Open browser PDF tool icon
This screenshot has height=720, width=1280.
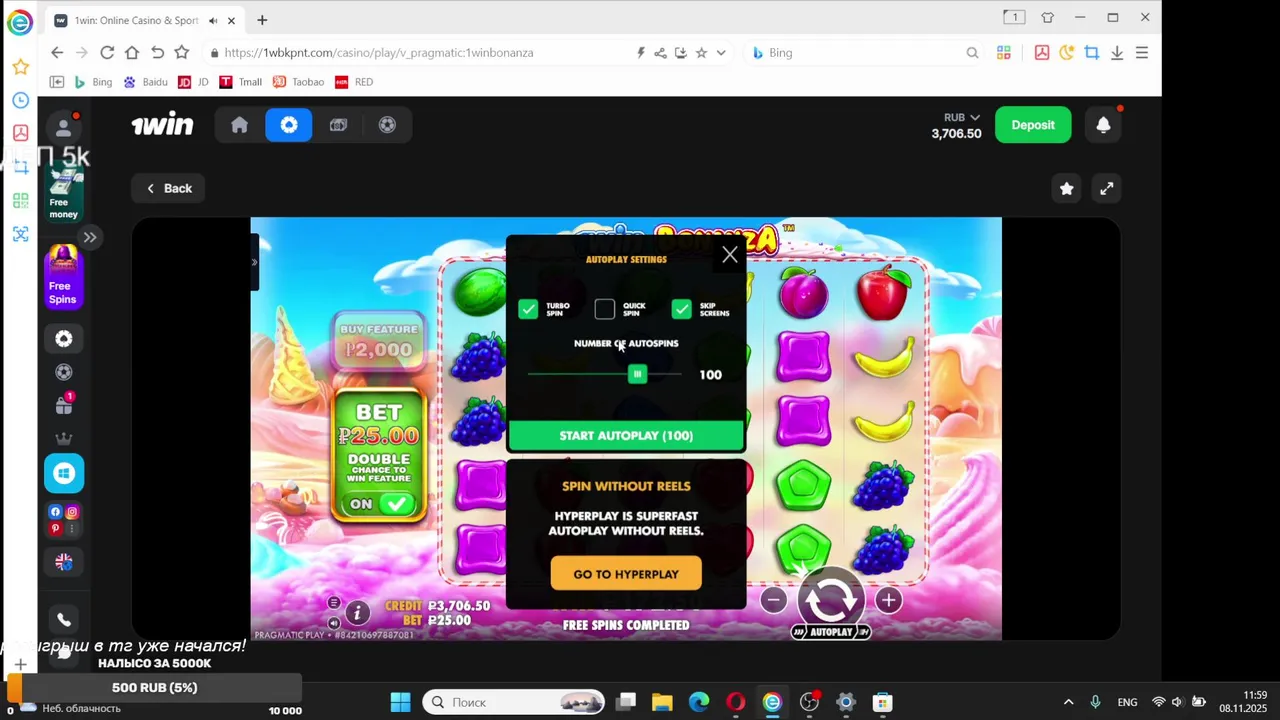point(1042,53)
